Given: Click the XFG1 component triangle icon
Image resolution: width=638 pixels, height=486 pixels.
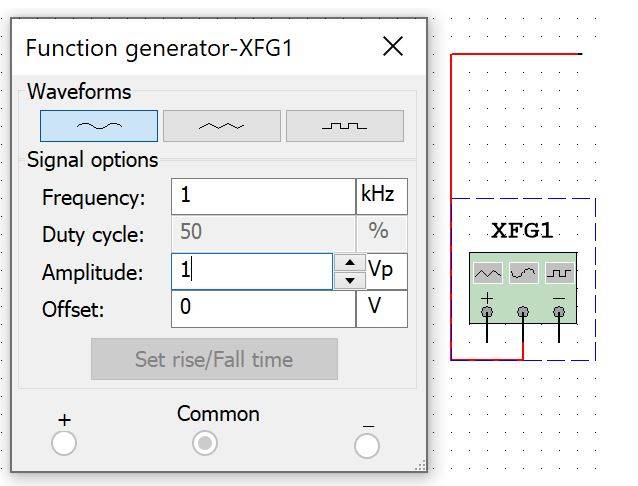Looking at the screenshot, I should click(x=488, y=272).
